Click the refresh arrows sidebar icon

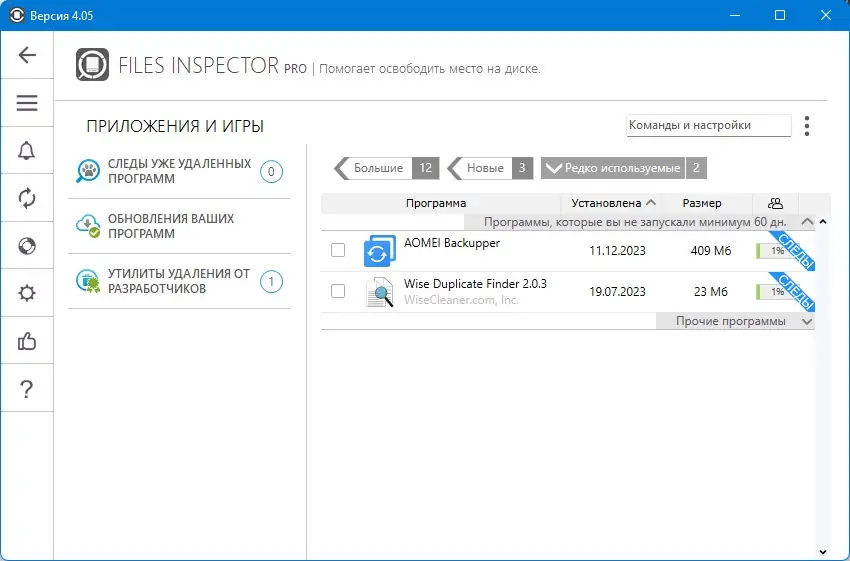coord(27,198)
